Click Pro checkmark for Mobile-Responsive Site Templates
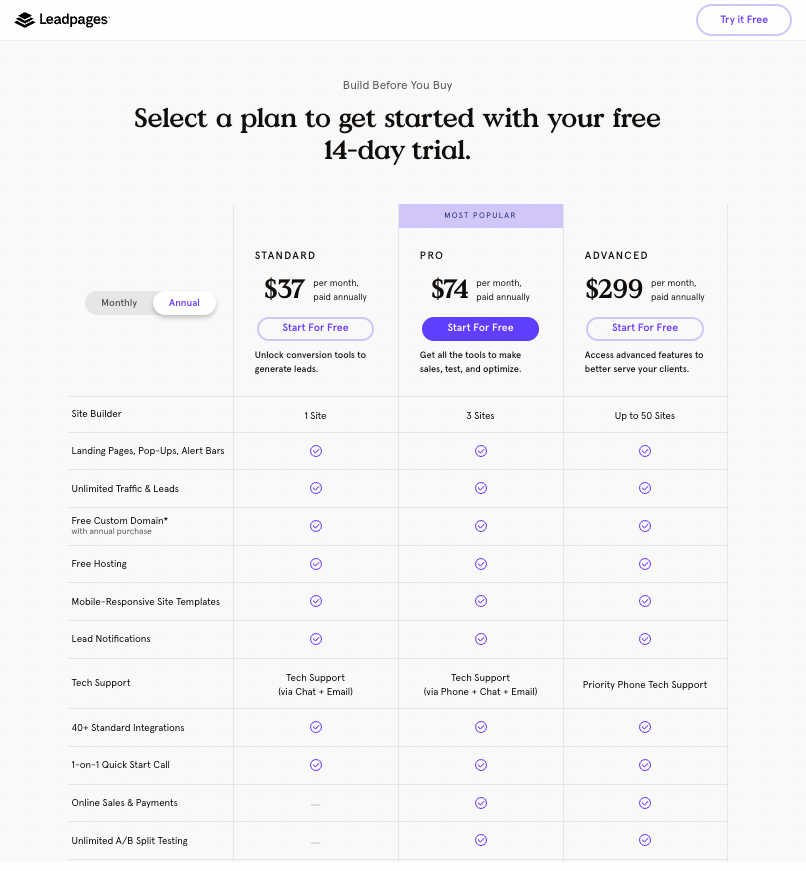 pos(481,601)
